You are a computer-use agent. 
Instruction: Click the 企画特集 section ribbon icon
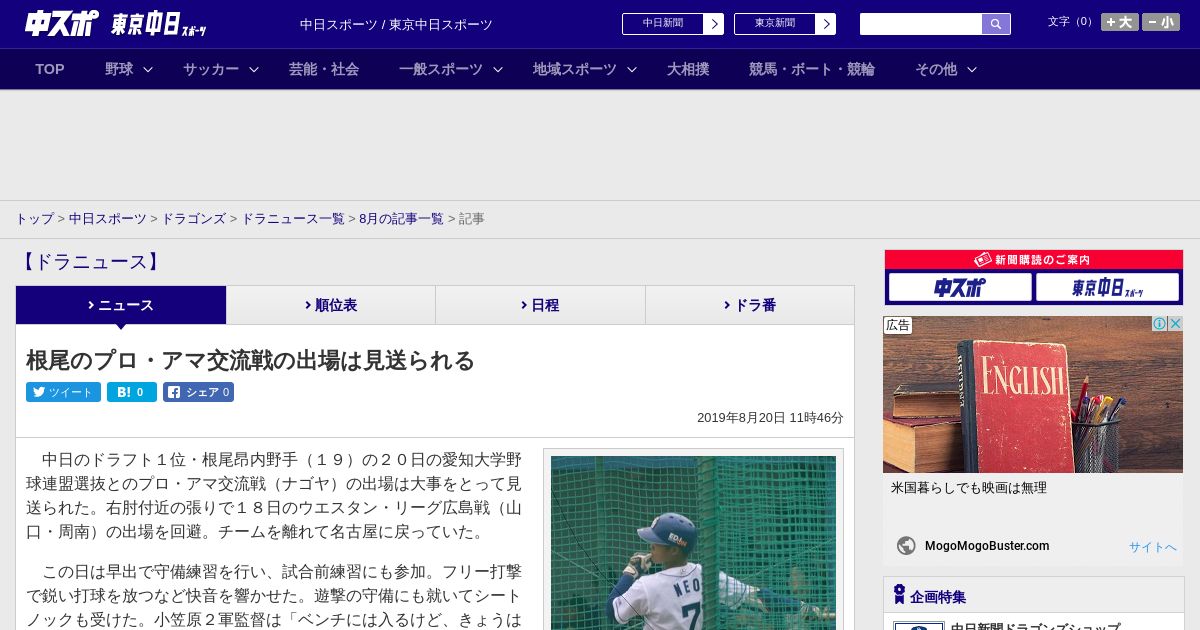(x=899, y=595)
